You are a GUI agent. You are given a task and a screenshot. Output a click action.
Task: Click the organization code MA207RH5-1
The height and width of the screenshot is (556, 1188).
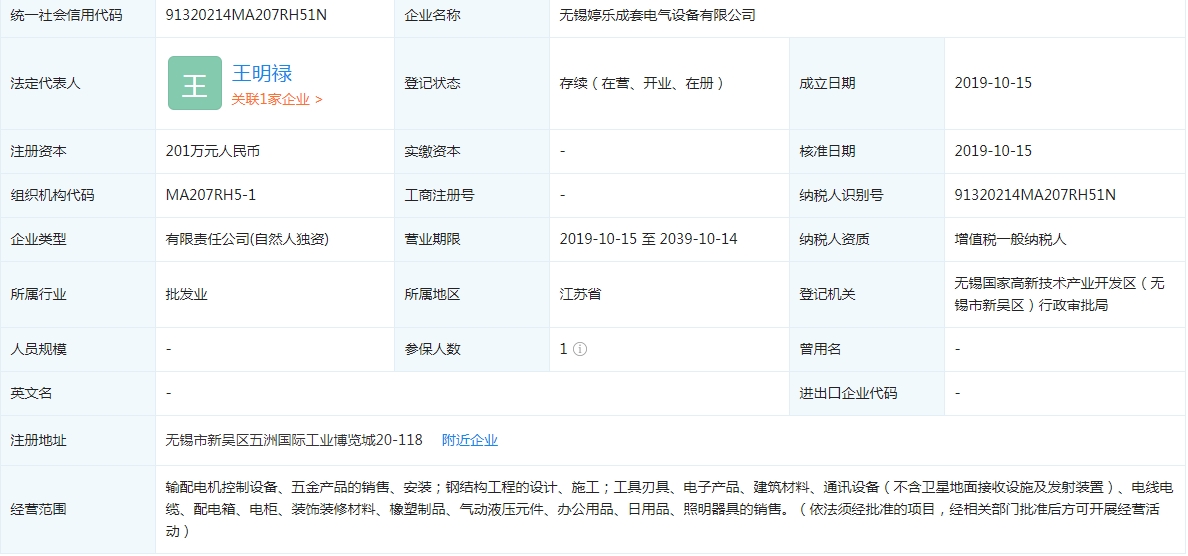pos(211,195)
